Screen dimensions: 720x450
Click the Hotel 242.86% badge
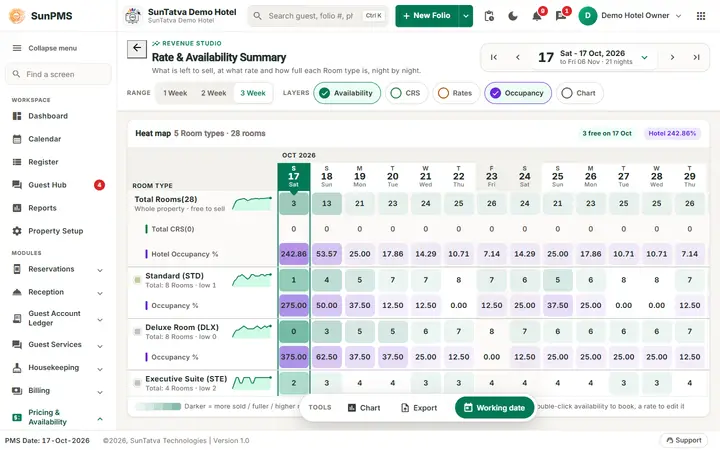[x=672, y=134]
